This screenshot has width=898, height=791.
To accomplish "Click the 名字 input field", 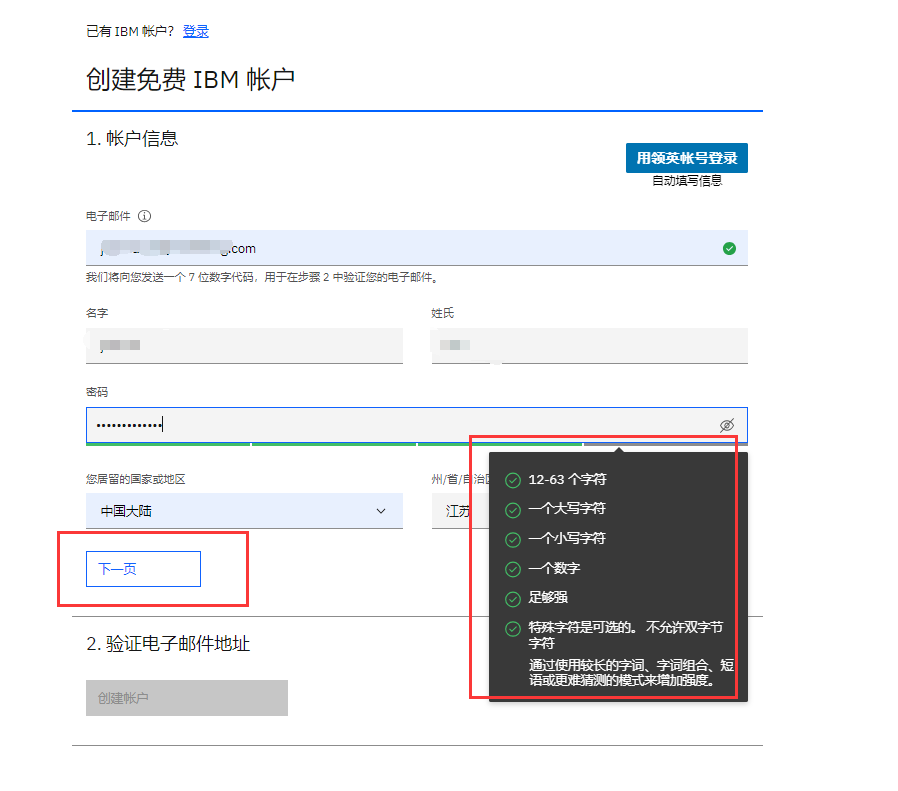I will [245, 345].
